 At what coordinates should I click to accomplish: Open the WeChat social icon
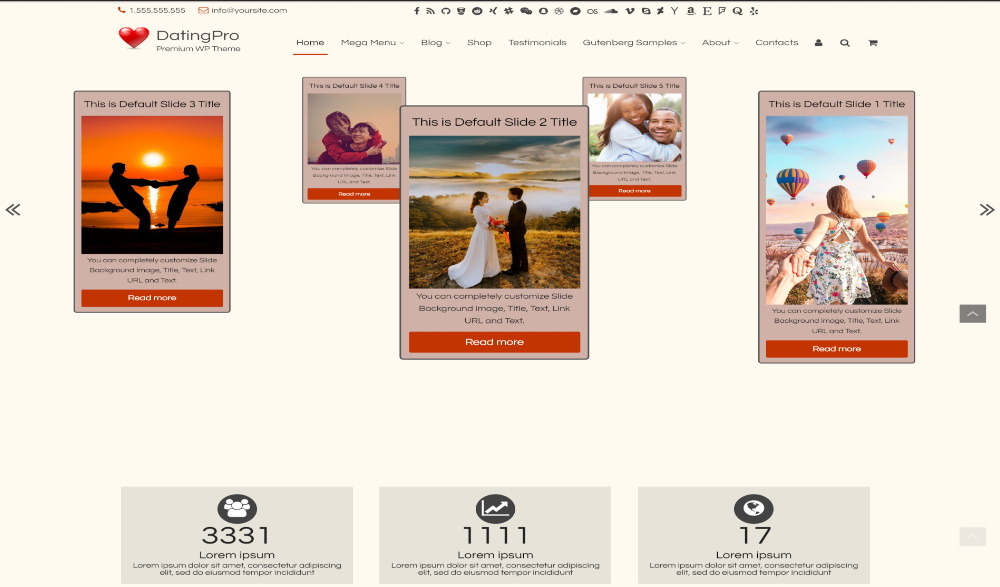(x=526, y=11)
